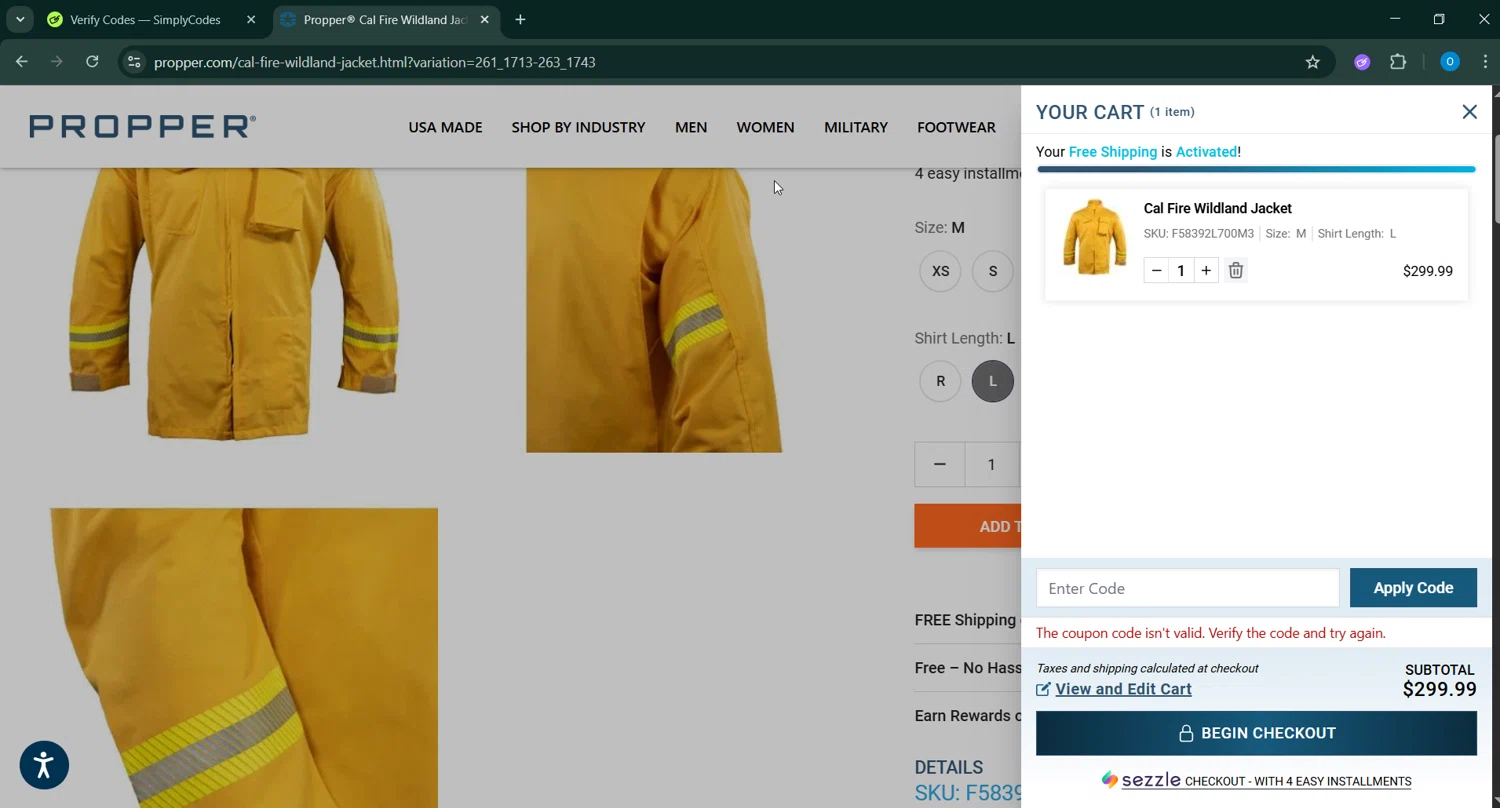Select size XS
This screenshot has width=1500, height=808.
940,271
